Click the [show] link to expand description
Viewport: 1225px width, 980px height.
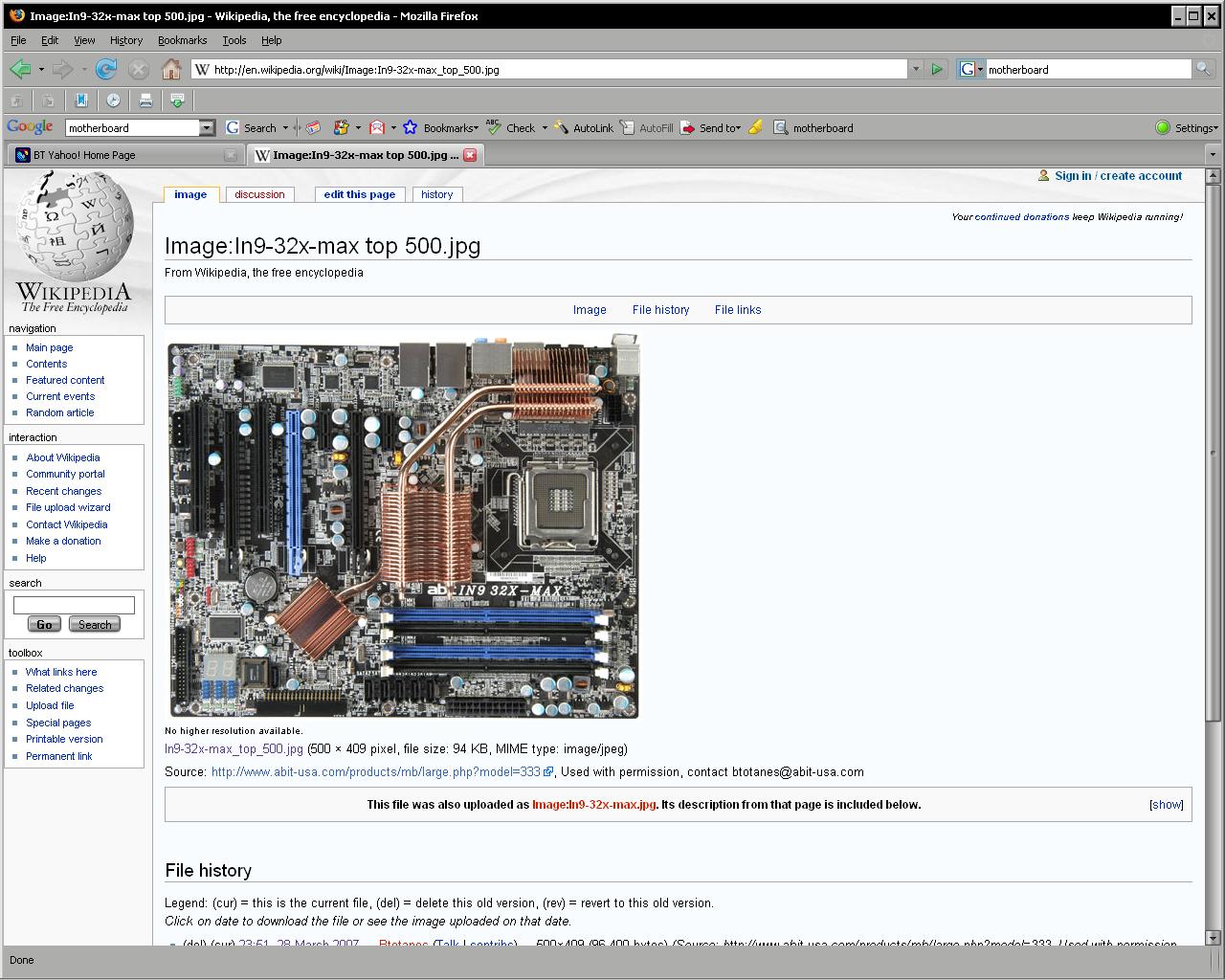pos(1167,805)
